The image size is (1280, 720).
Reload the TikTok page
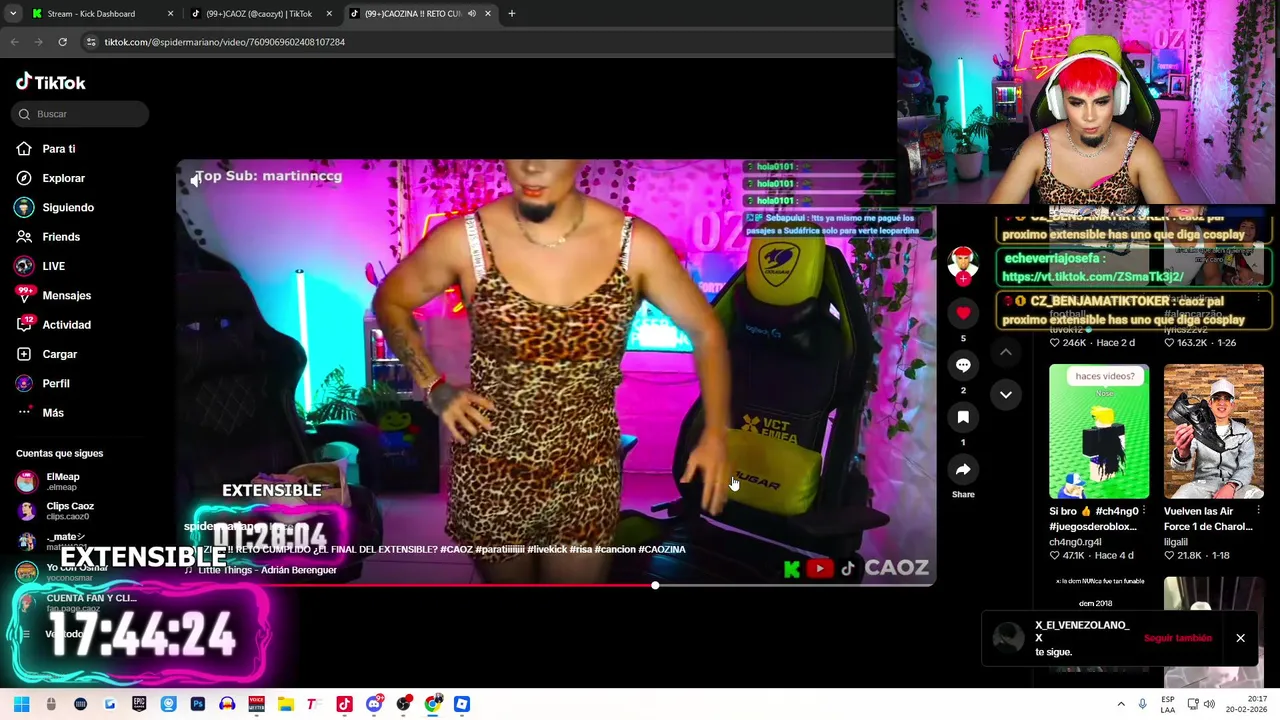(62, 42)
